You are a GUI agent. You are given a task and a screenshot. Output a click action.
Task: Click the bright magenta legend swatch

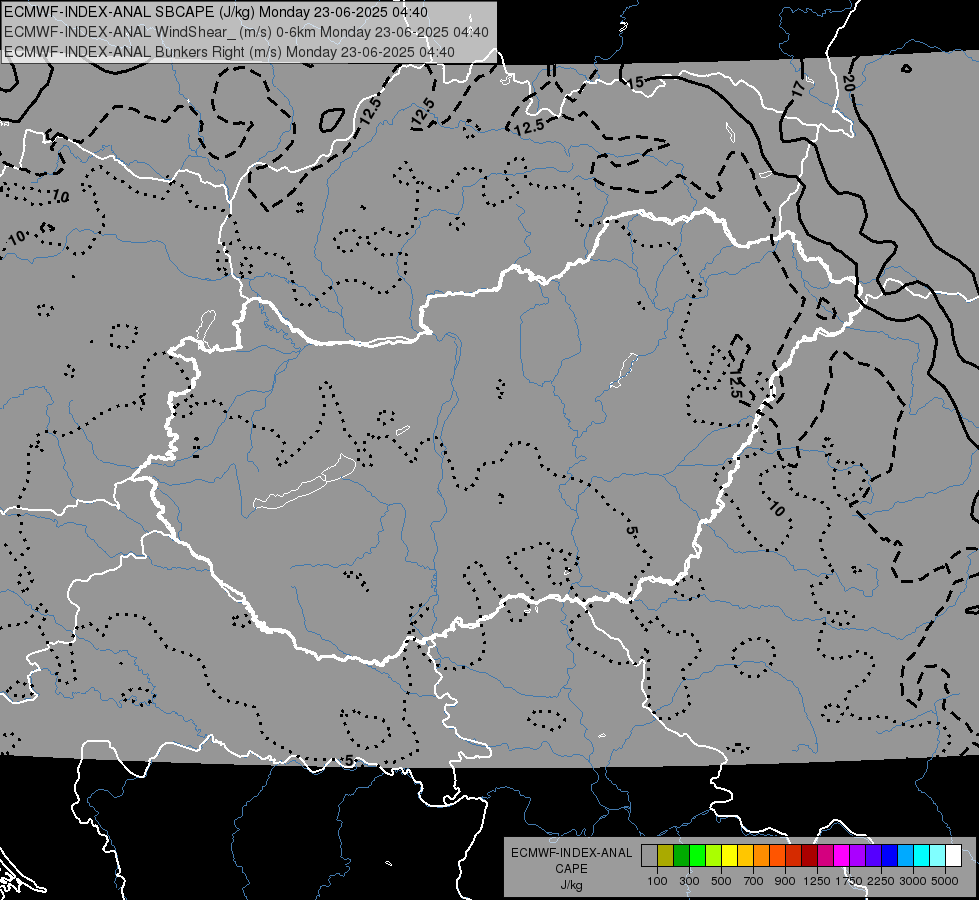[x=842, y=855]
